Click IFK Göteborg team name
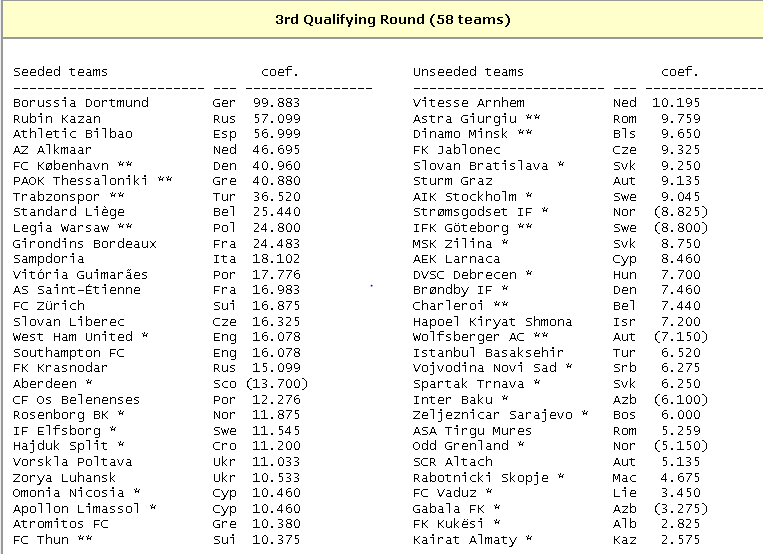The image size is (763, 554). [460, 228]
